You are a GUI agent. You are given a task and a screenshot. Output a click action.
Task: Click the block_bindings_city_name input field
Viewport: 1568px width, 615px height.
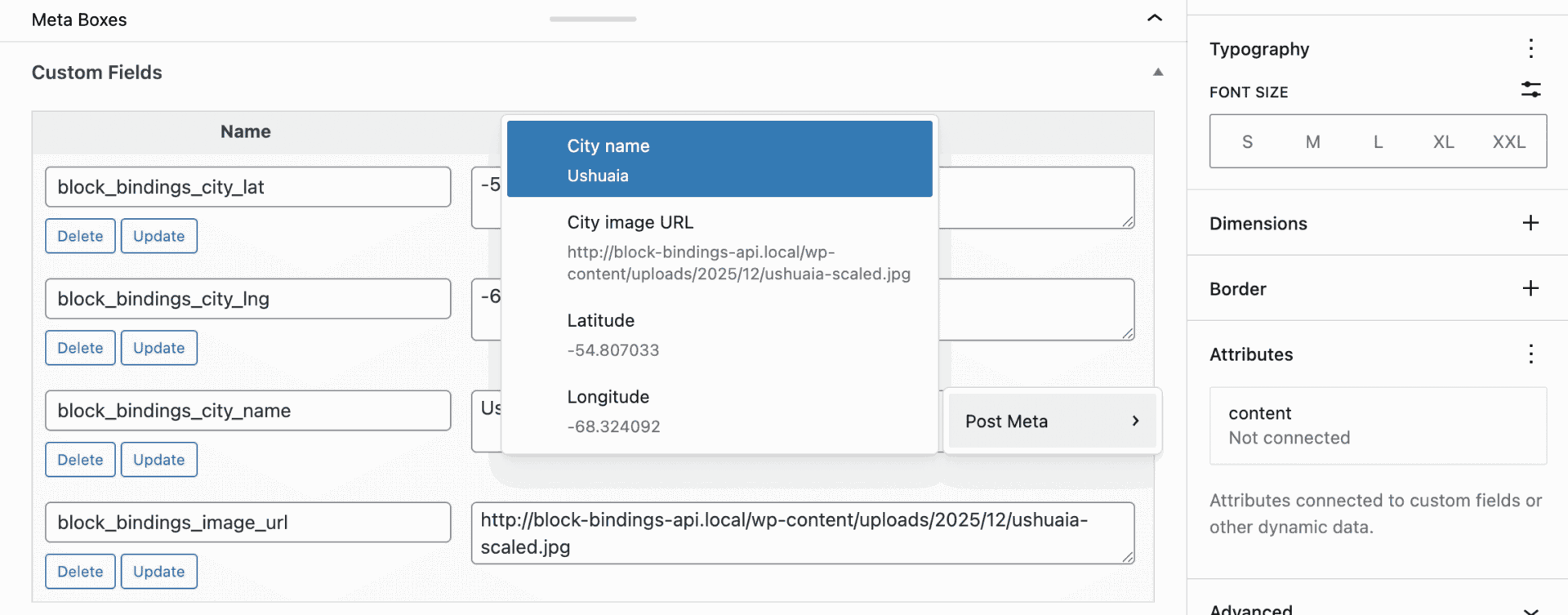point(247,410)
